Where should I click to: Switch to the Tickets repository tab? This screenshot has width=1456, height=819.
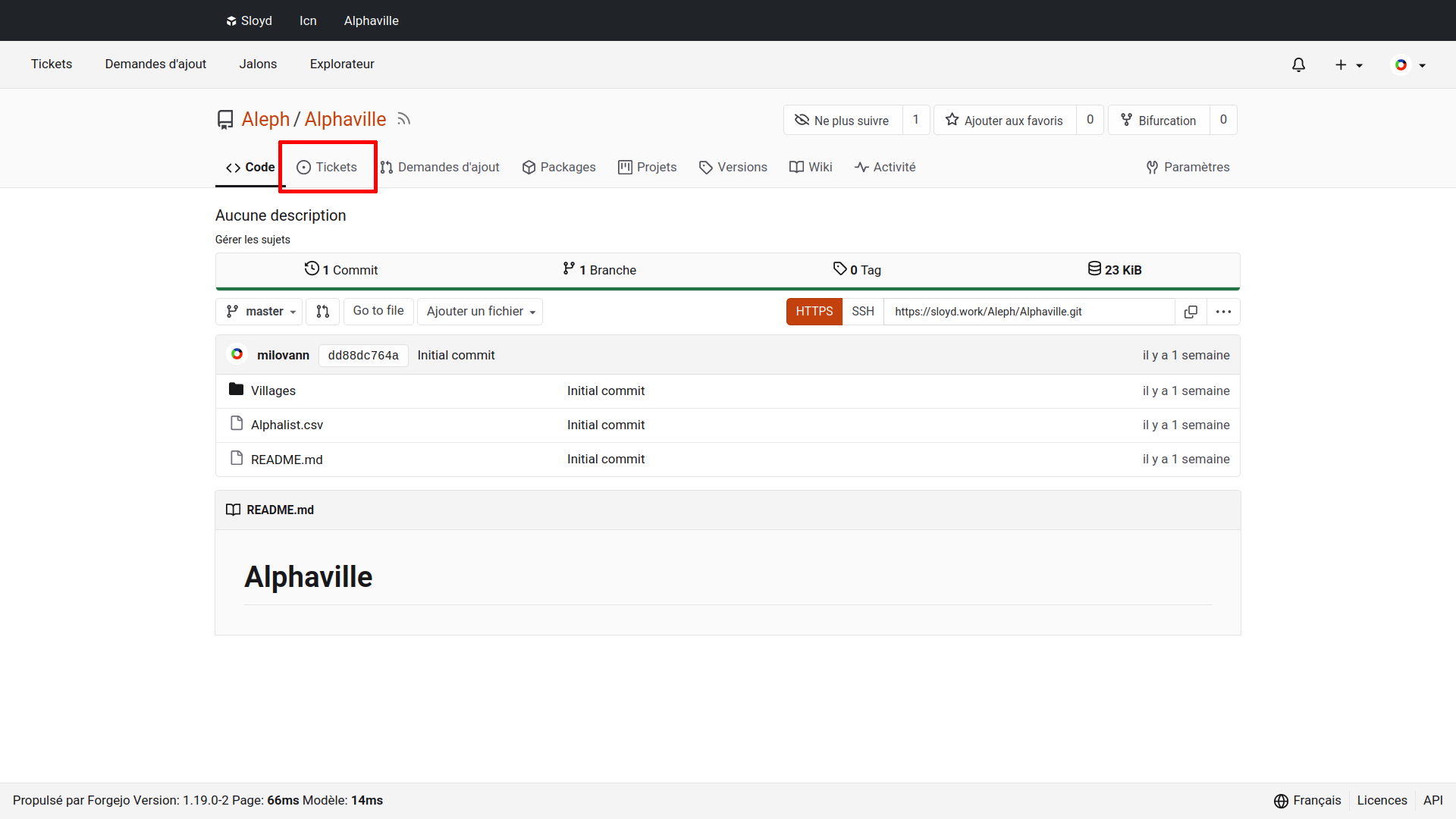327,167
